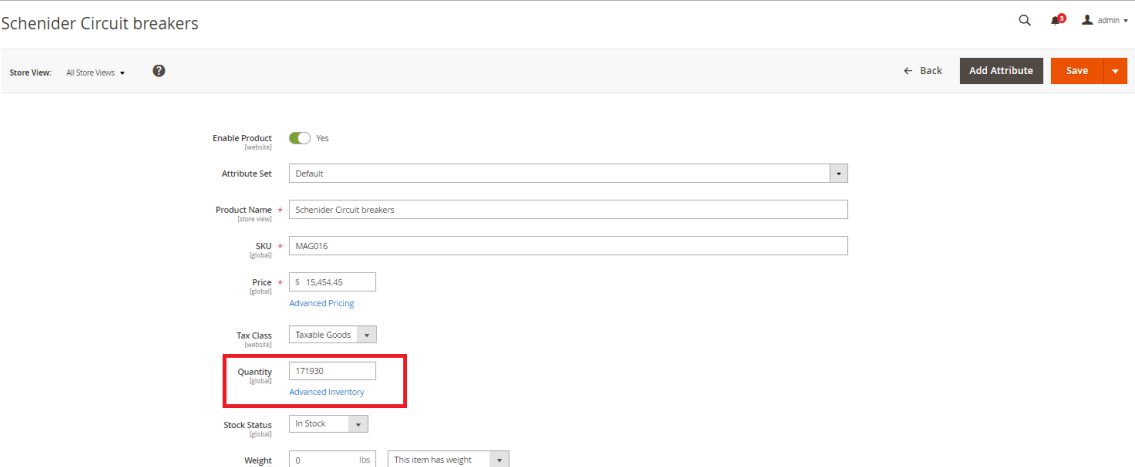Open the Store View switcher
Viewport: 1135px width, 467px height.
tap(96, 73)
